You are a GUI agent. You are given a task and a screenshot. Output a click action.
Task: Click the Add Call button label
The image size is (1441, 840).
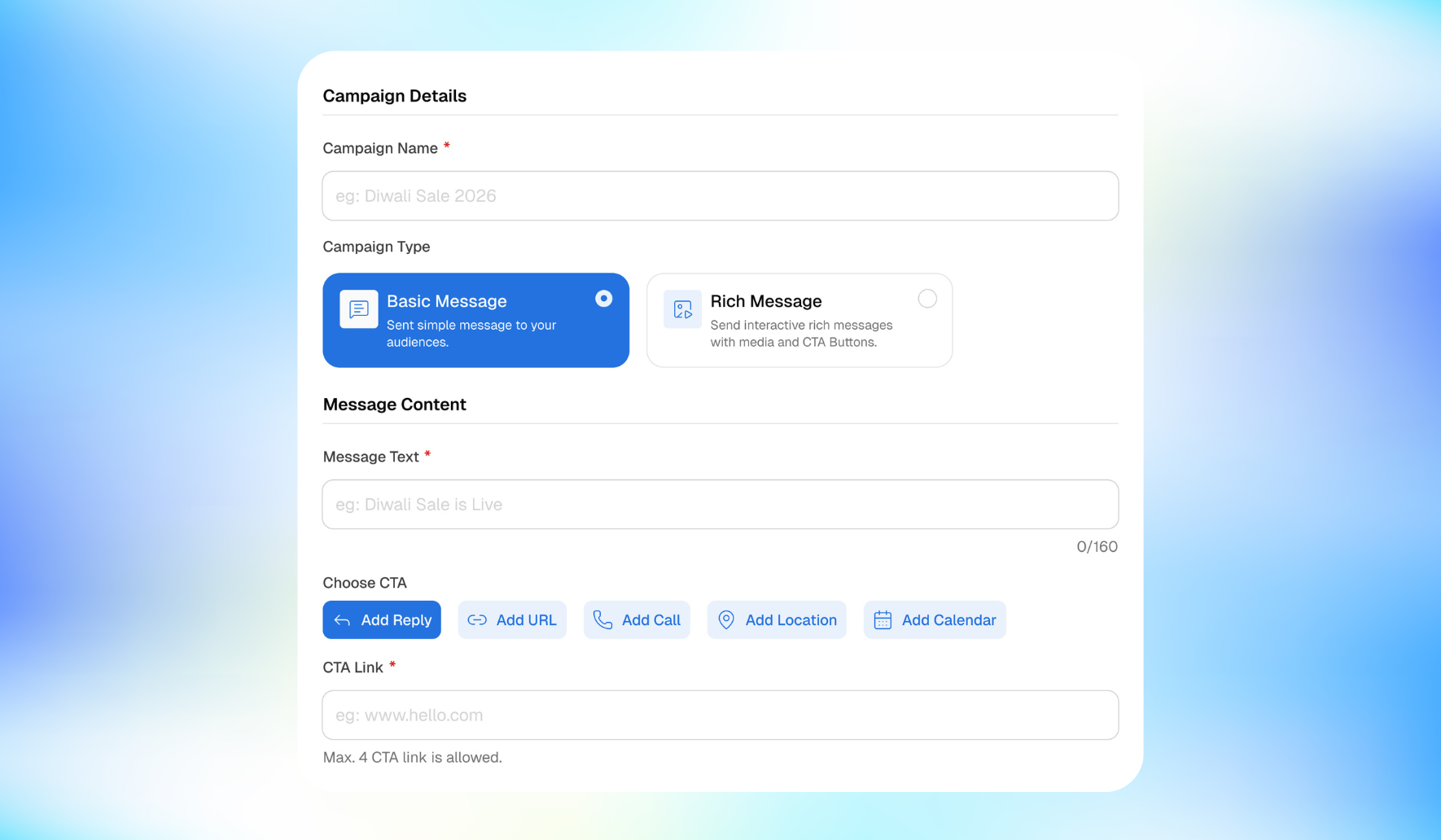tap(650, 620)
